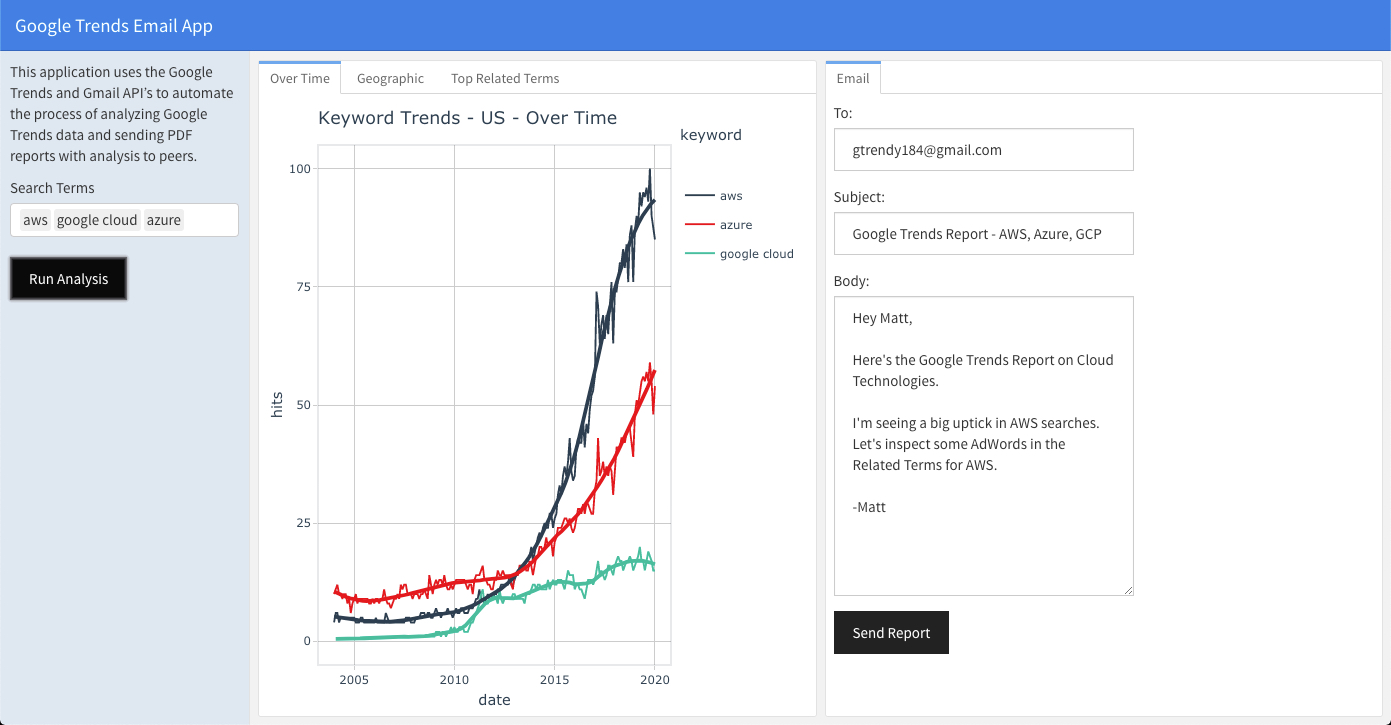Click the Subject input field
This screenshot has height=725, width=1391.
click(984, 234)
